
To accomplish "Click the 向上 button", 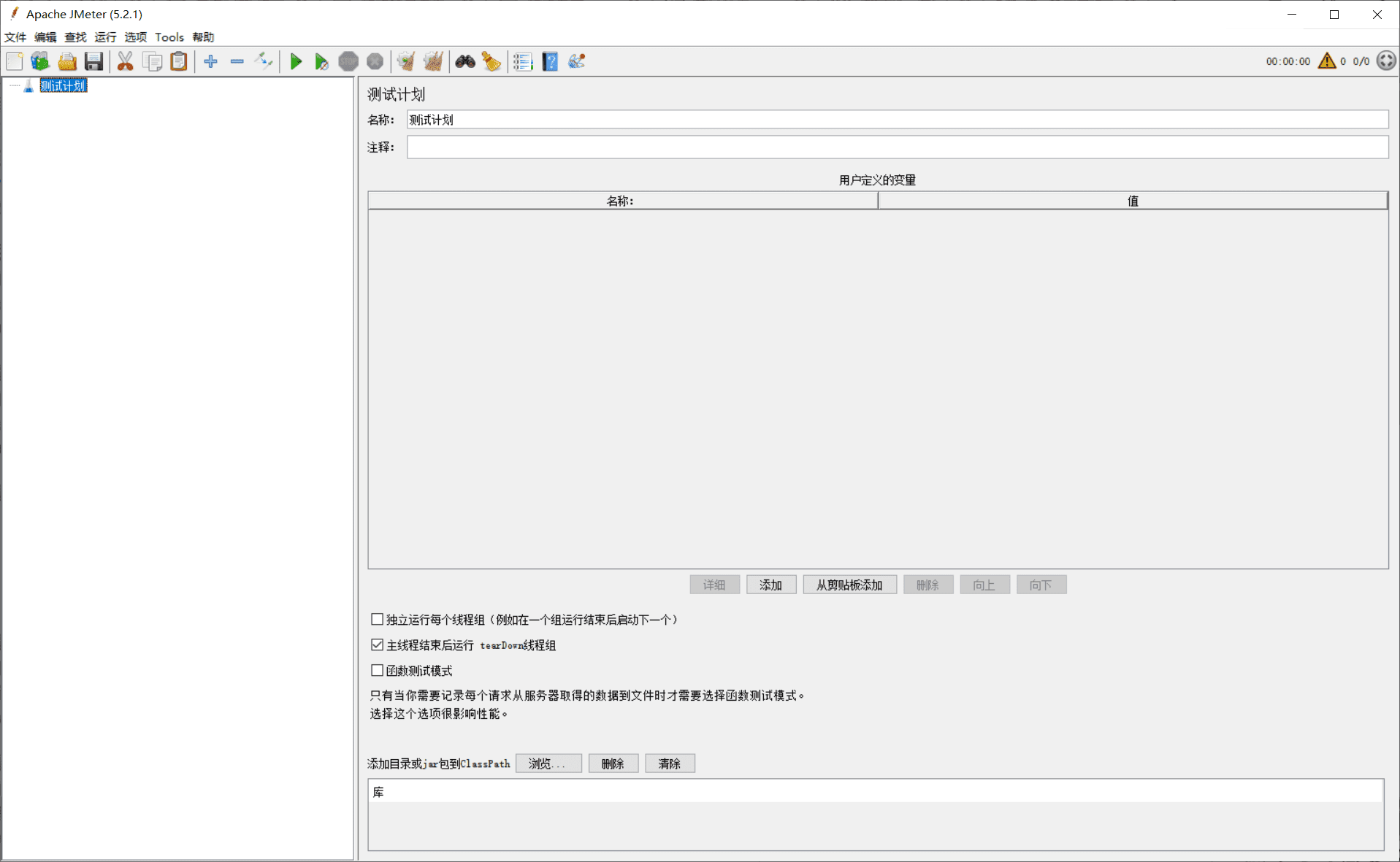I will 984,585.
